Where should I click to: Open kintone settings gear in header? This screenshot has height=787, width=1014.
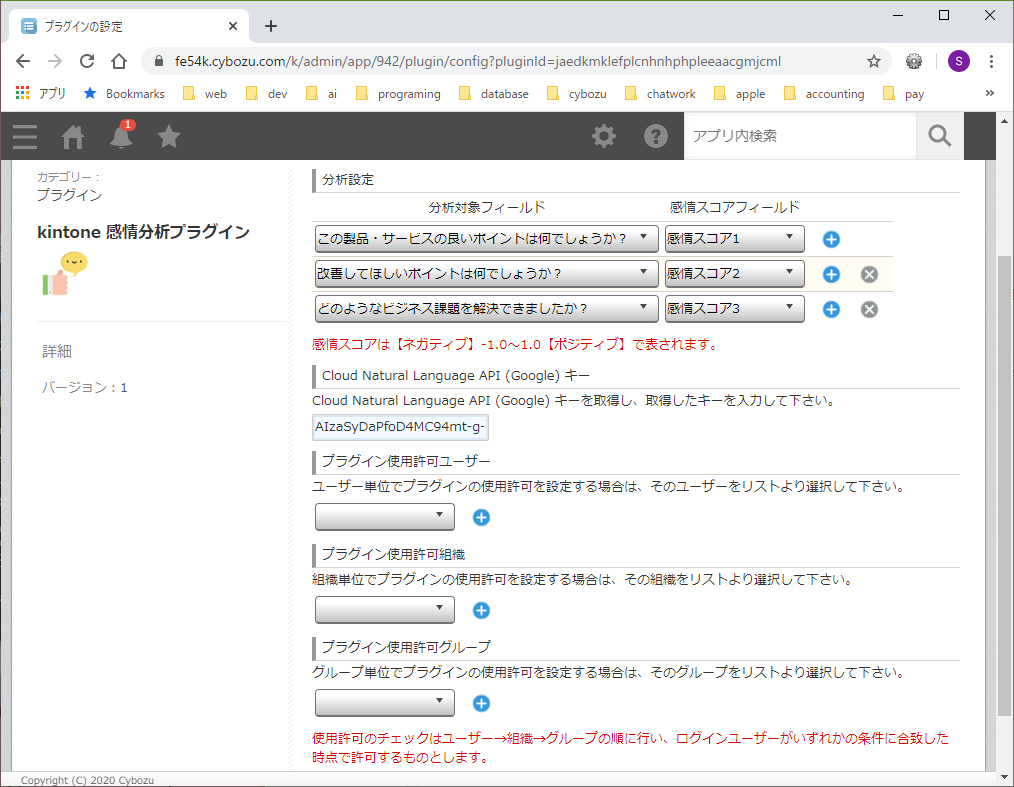point(604,136)
